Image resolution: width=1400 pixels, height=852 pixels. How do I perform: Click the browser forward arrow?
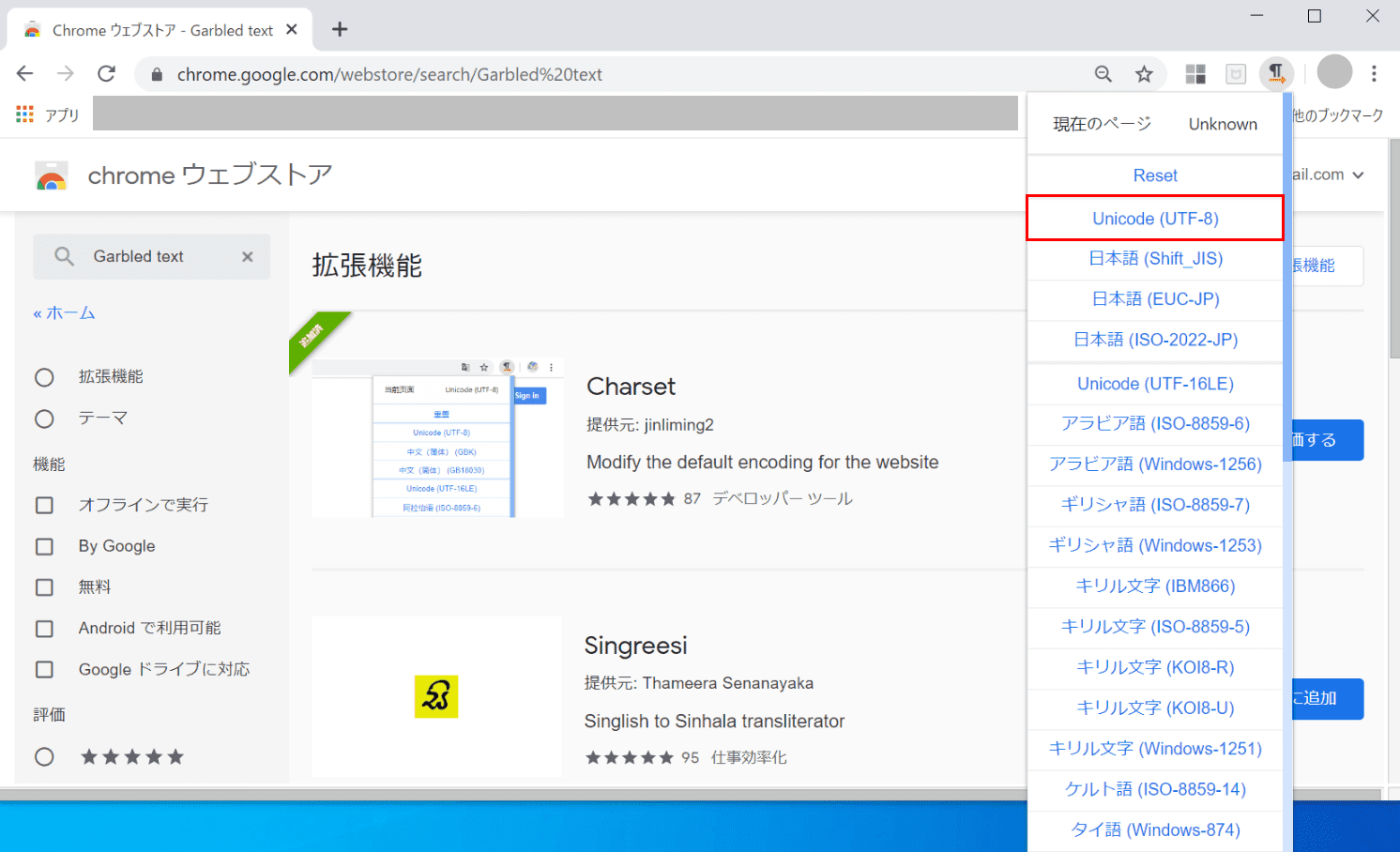click(x=66, y=73)
